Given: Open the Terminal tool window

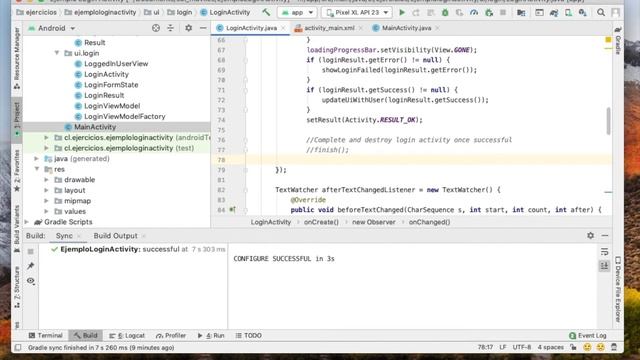Looking at the screenshot, I should point(46,336).
